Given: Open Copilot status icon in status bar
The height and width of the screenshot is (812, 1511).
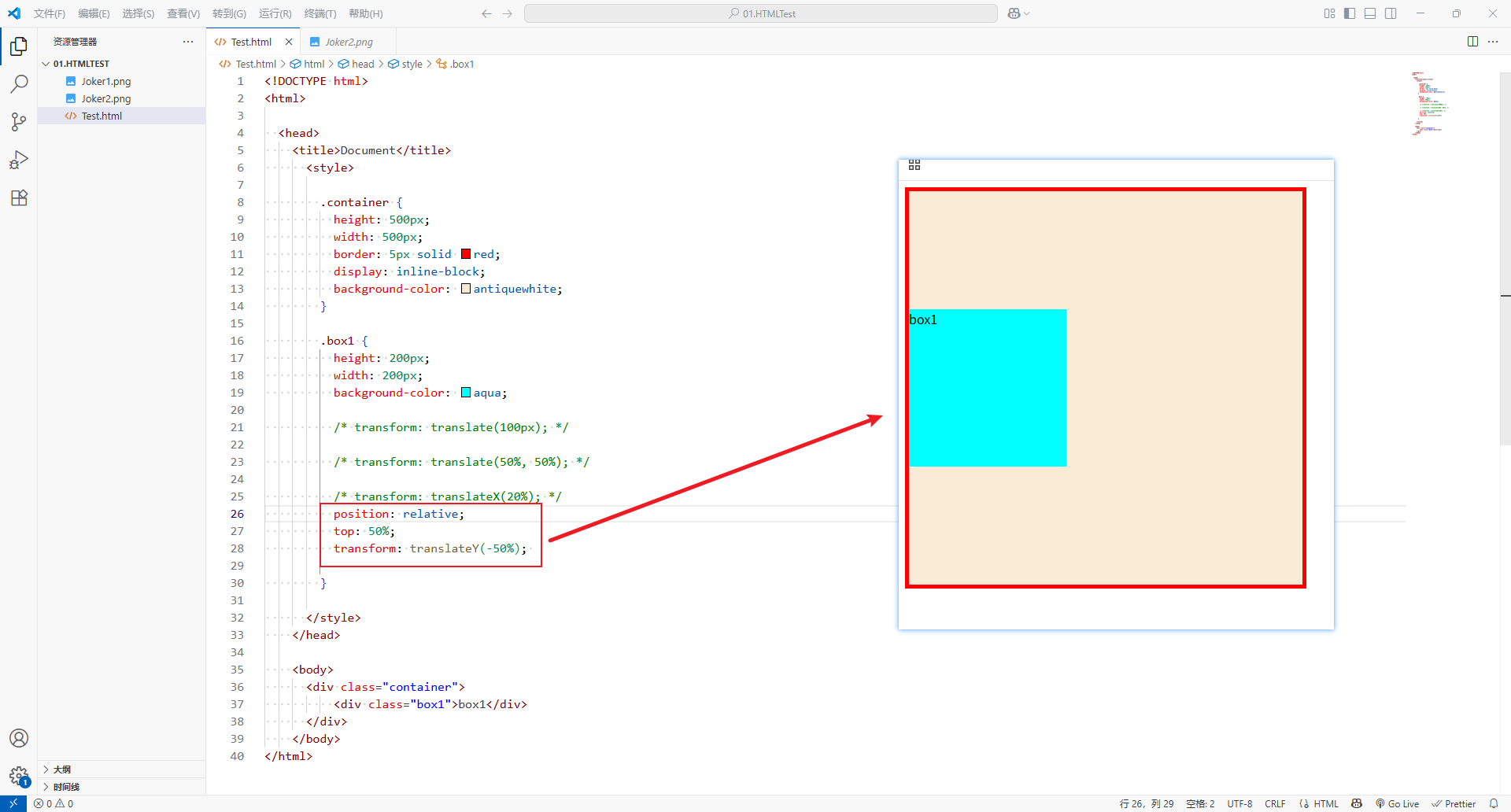Looking at the screenshot, I should pyautogui.click(x=1357, y=803).
